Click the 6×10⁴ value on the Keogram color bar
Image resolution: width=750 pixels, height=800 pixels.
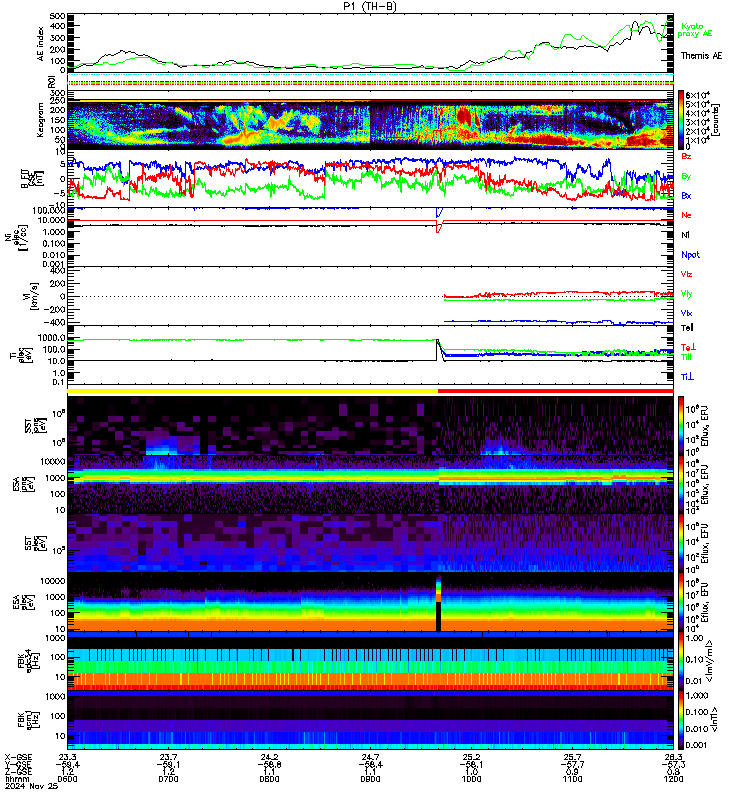[697, 95]
